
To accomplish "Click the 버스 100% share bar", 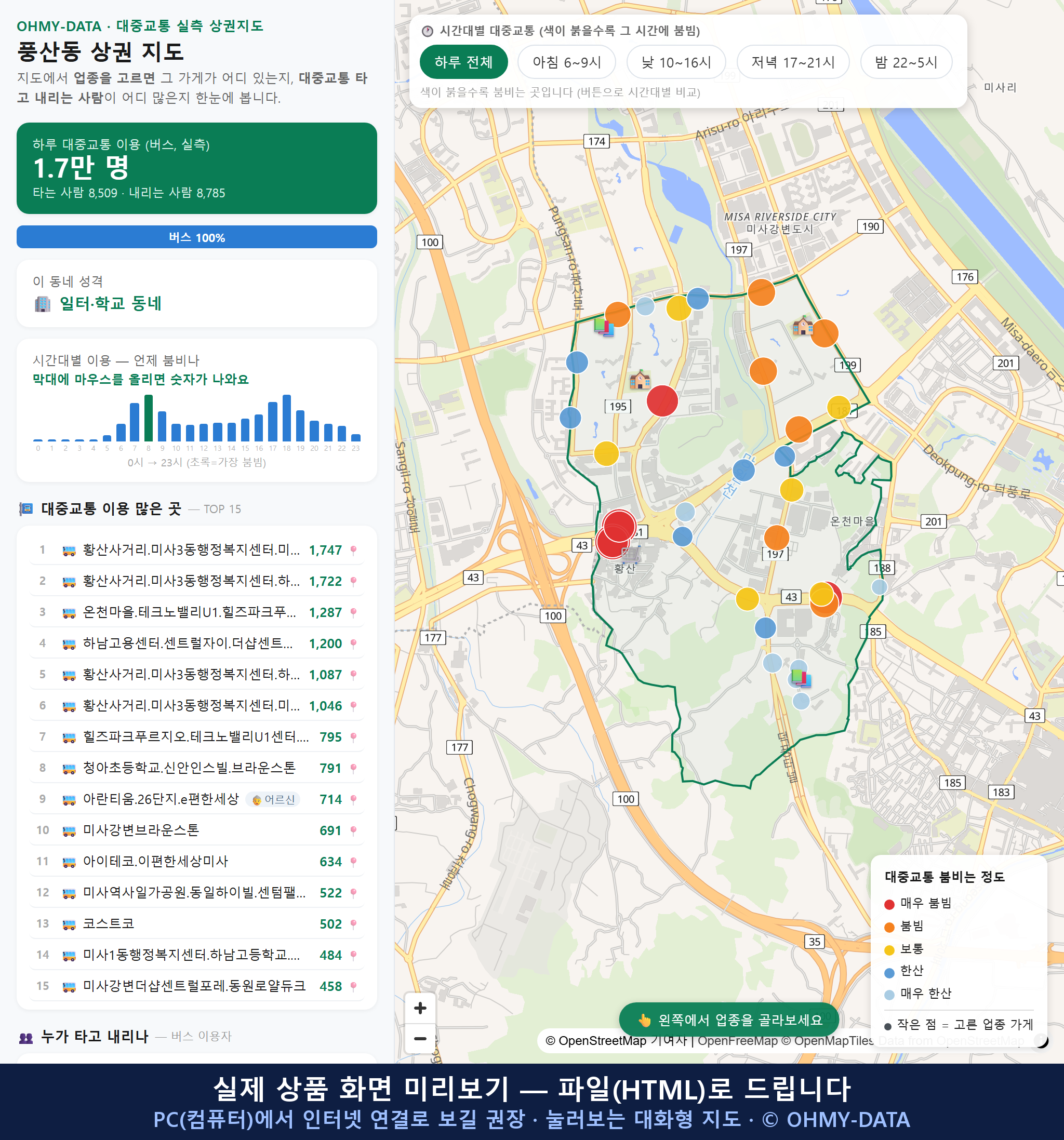I will click(197, 237).
